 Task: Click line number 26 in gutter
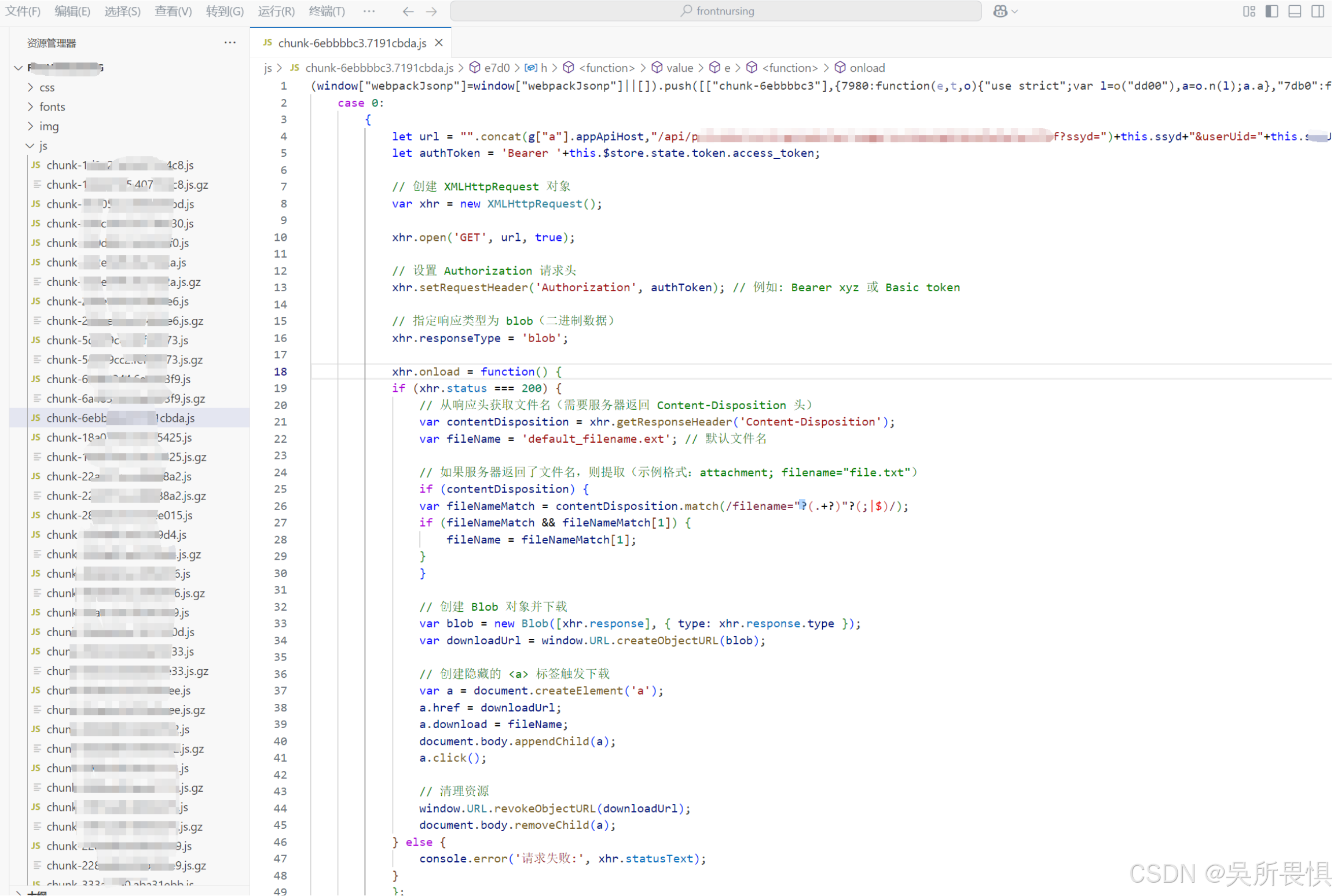click(281, 506)
